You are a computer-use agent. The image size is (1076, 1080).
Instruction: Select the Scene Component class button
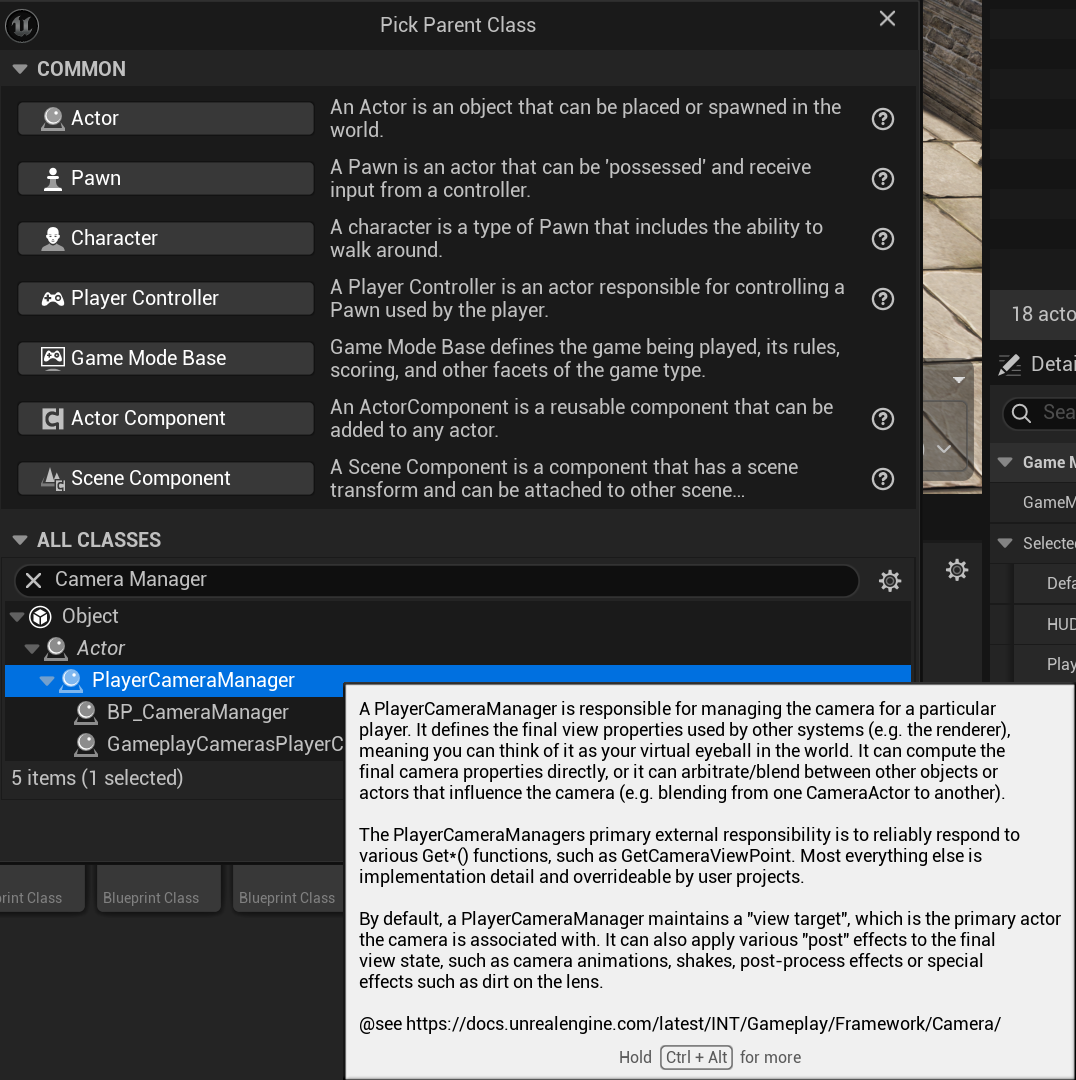click(x=165, y=478)
